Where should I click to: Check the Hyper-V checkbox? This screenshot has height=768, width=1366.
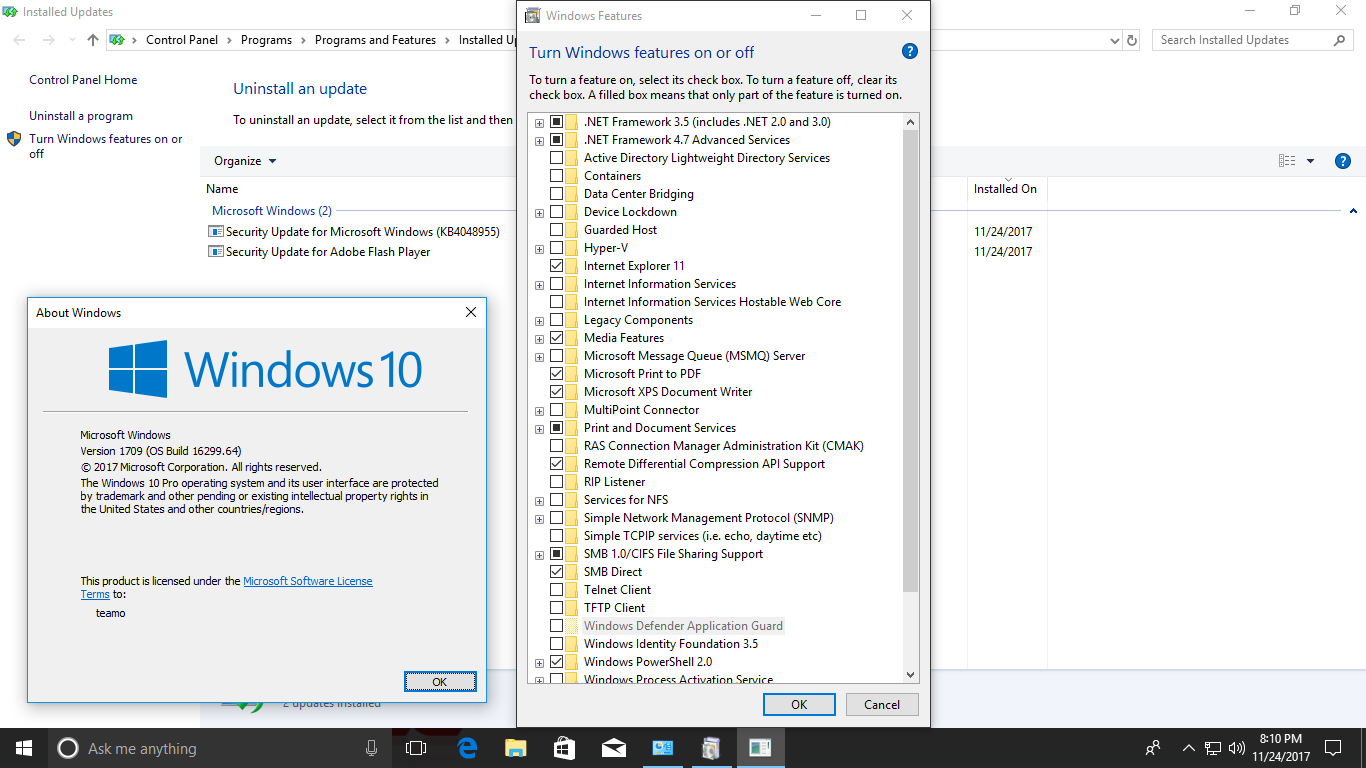click(556, 248)
